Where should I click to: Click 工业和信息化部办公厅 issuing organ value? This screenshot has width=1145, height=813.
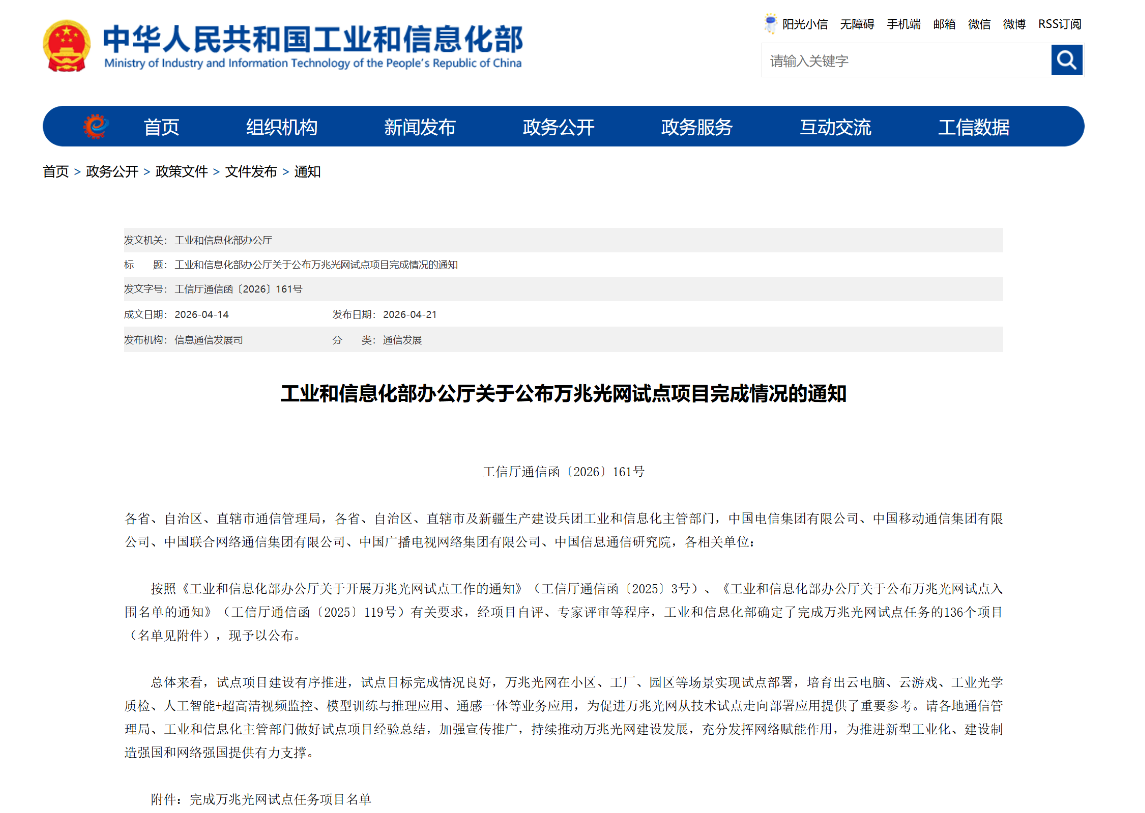coord(223,240)
